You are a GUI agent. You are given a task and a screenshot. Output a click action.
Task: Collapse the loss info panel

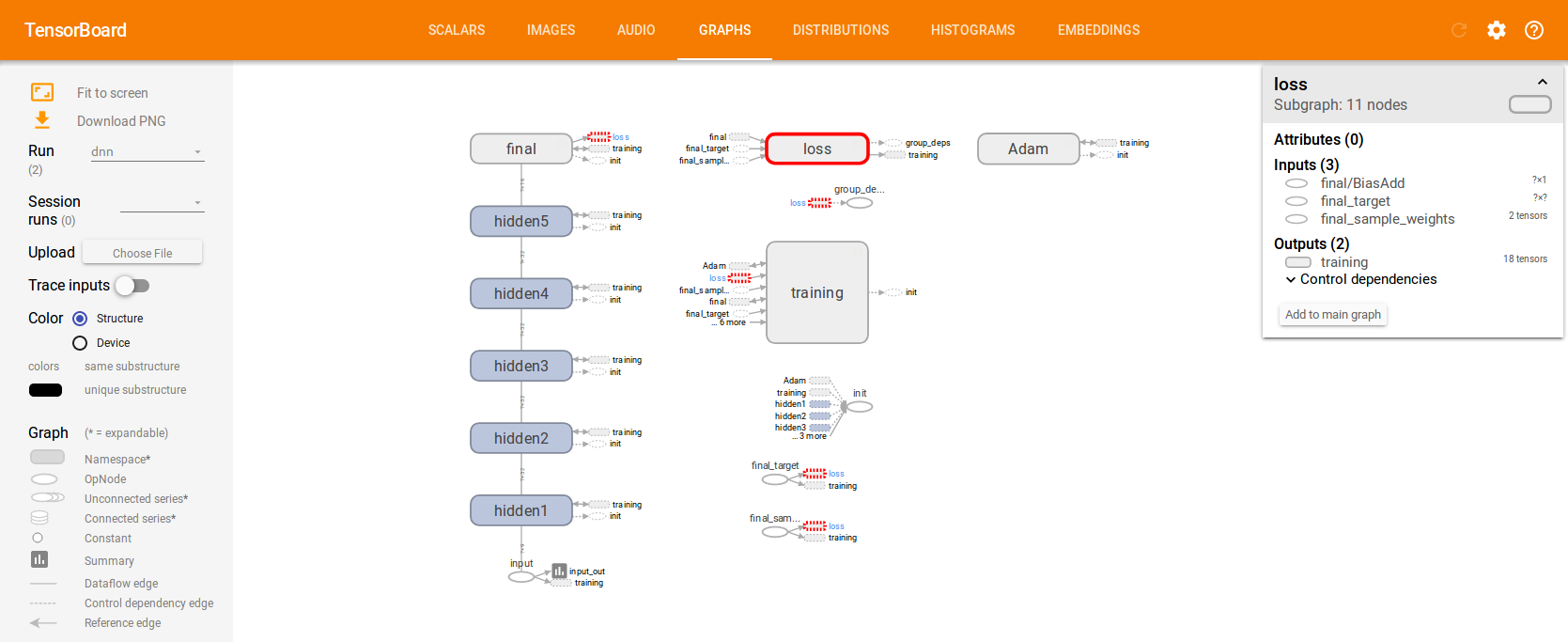click(x=1542, y=83)
